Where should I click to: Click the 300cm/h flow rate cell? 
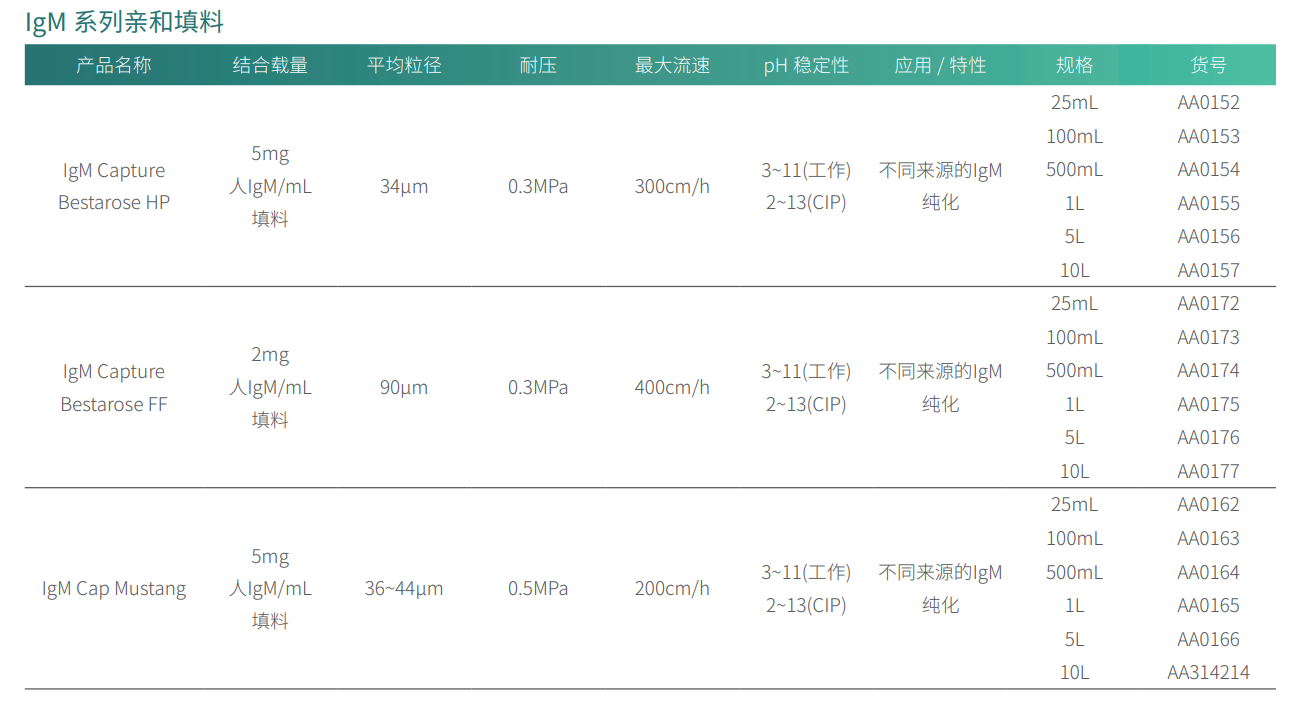click(x=672, y=186)
